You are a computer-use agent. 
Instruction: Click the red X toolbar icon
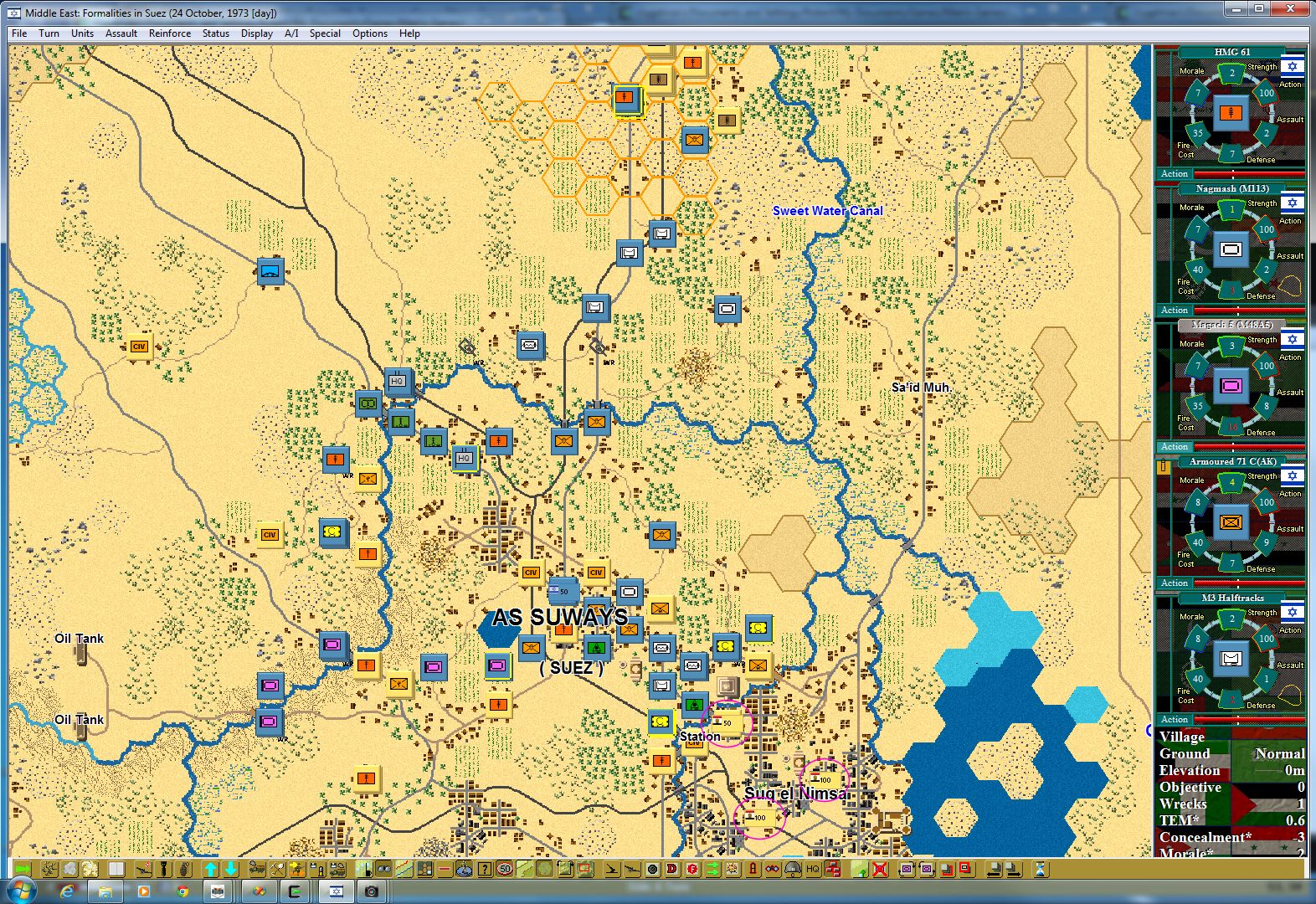(880, 869)
